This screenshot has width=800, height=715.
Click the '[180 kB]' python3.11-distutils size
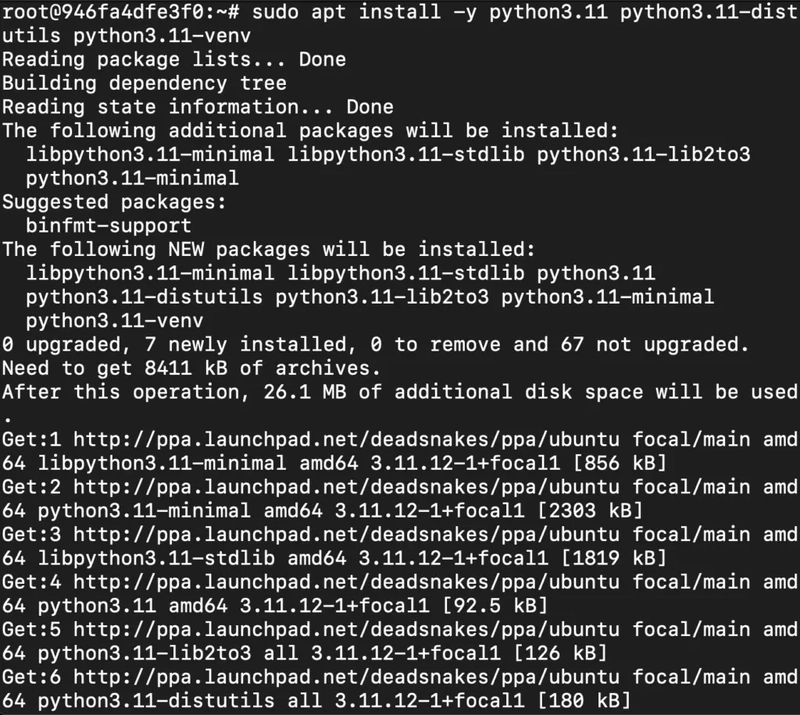click(584, 700)
